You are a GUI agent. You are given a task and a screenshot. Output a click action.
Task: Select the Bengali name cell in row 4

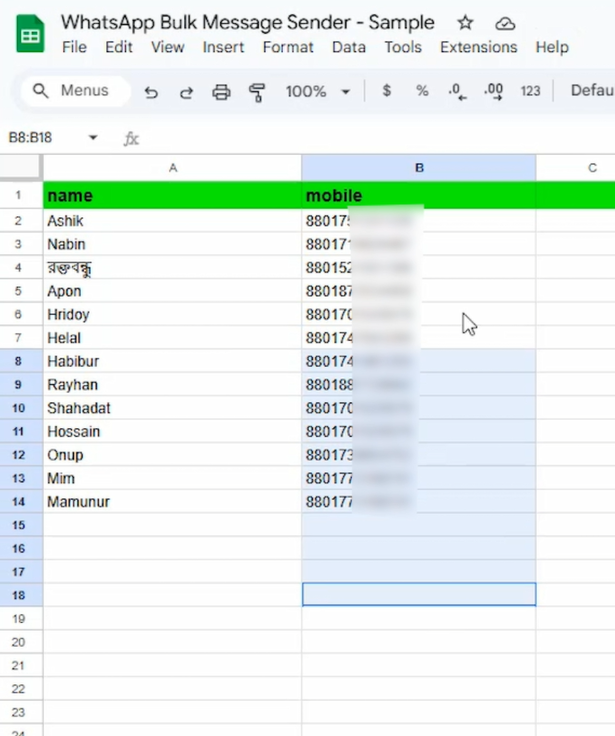172,268
